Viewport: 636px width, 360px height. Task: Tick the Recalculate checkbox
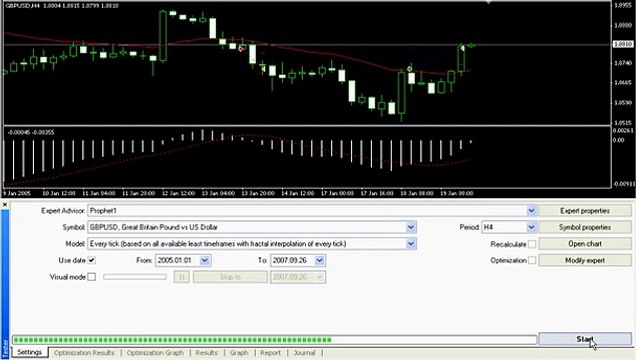click(x=532, y=244)
